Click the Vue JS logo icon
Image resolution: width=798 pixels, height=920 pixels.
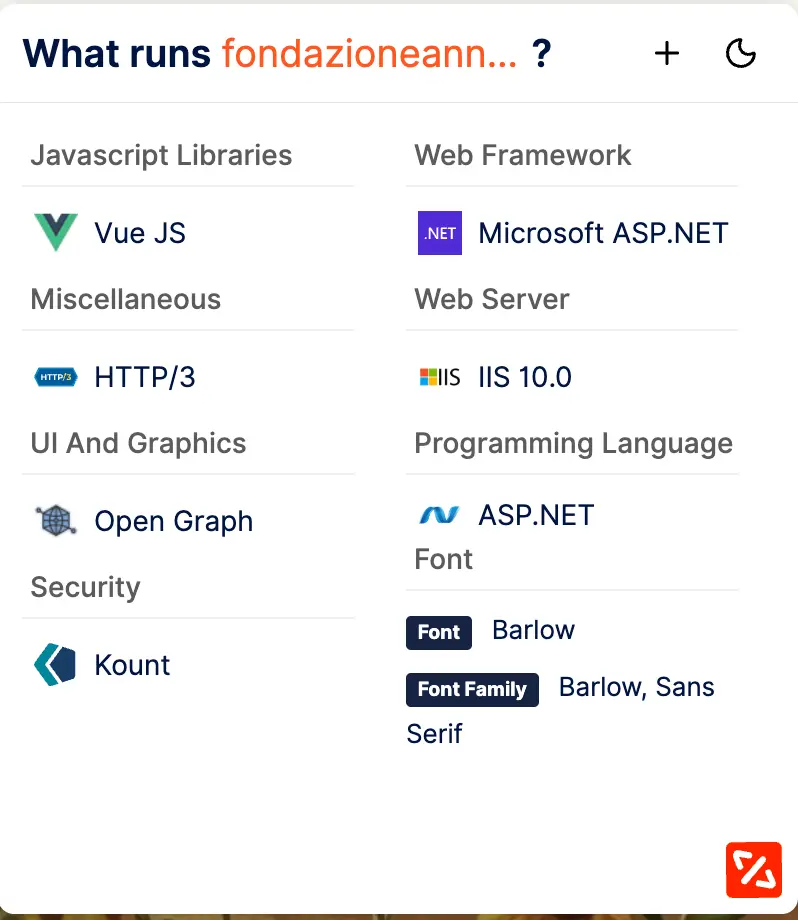55,233
